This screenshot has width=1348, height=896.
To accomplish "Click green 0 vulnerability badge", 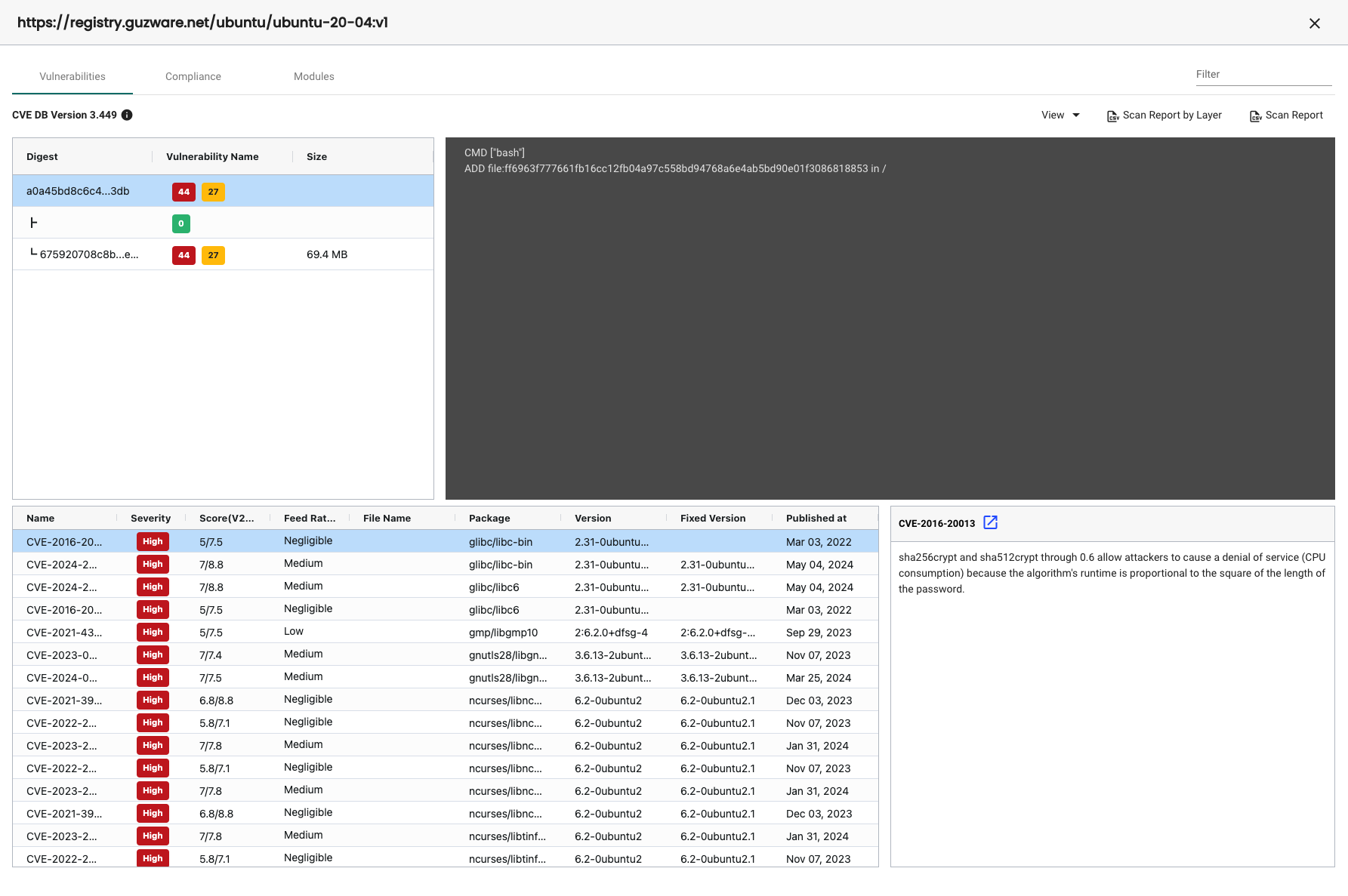I will (x=181, y=223).
